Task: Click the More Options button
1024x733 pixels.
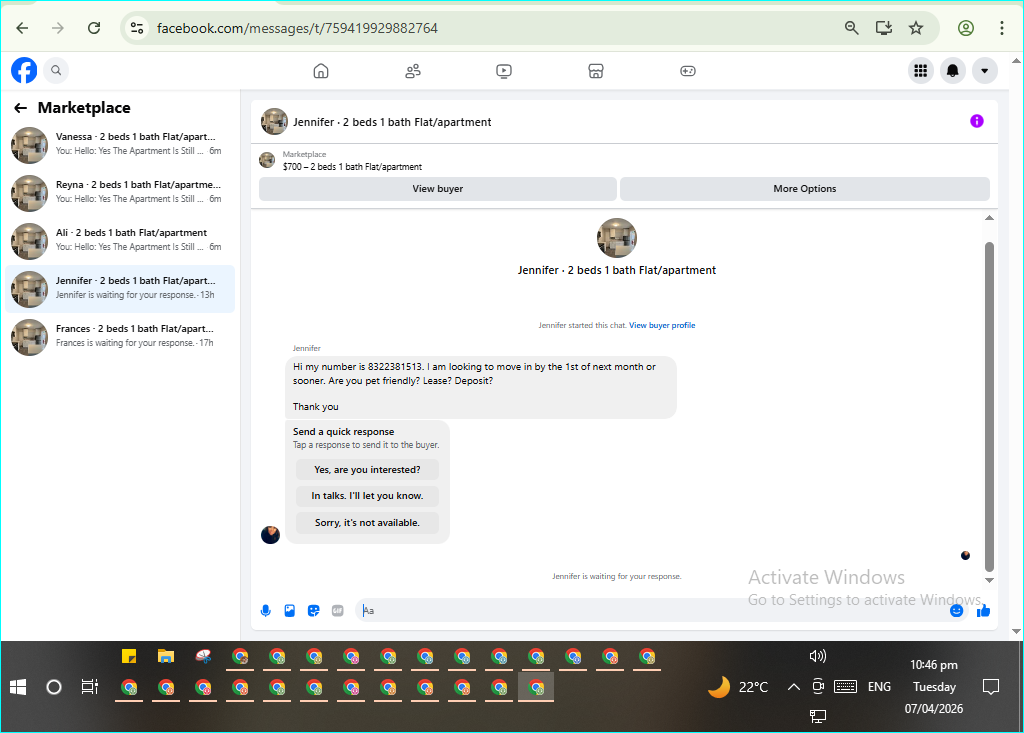Action: (x=805, y=189)
